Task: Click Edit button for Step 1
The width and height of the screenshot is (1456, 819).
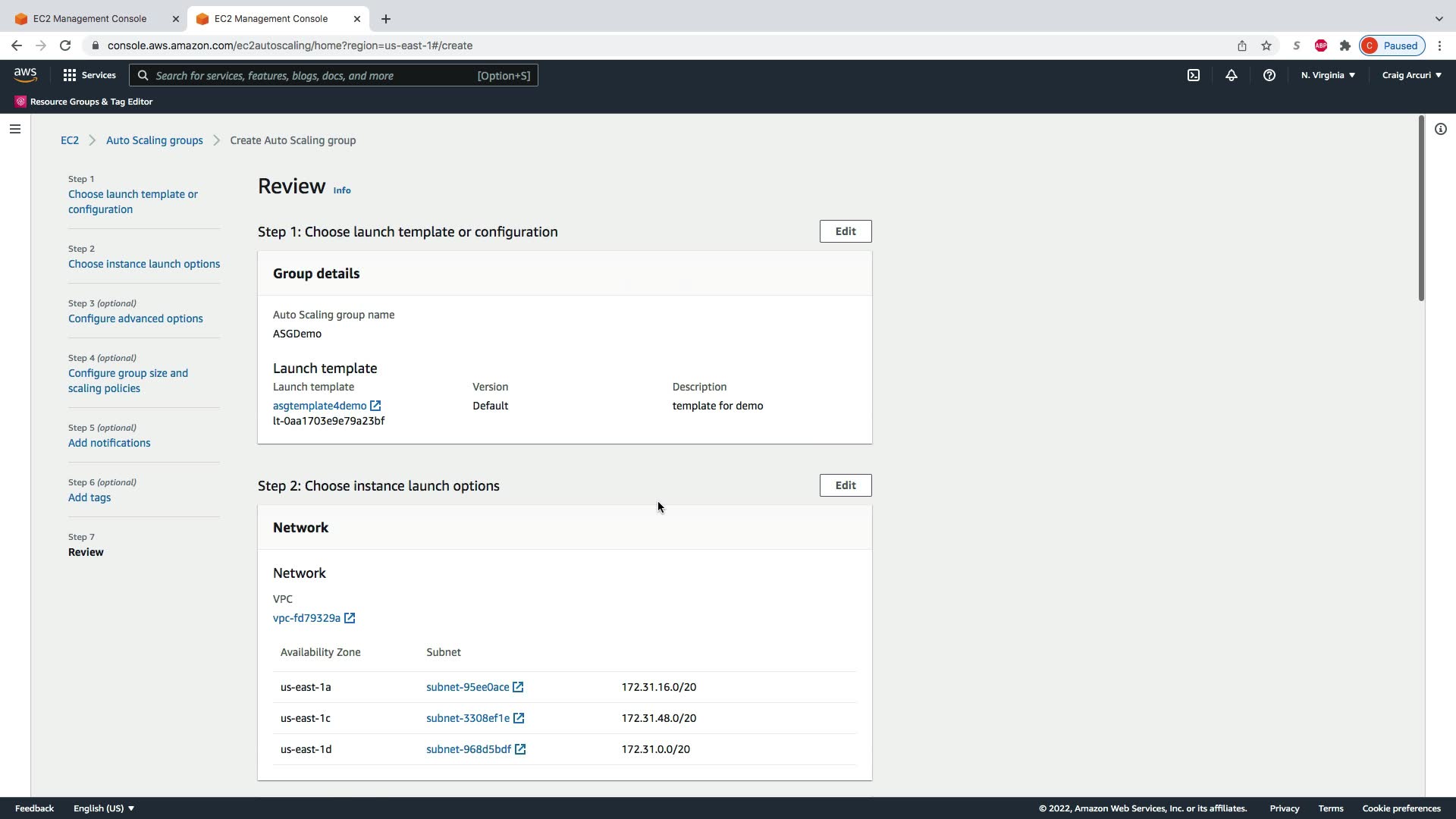Action: [845, 231]
